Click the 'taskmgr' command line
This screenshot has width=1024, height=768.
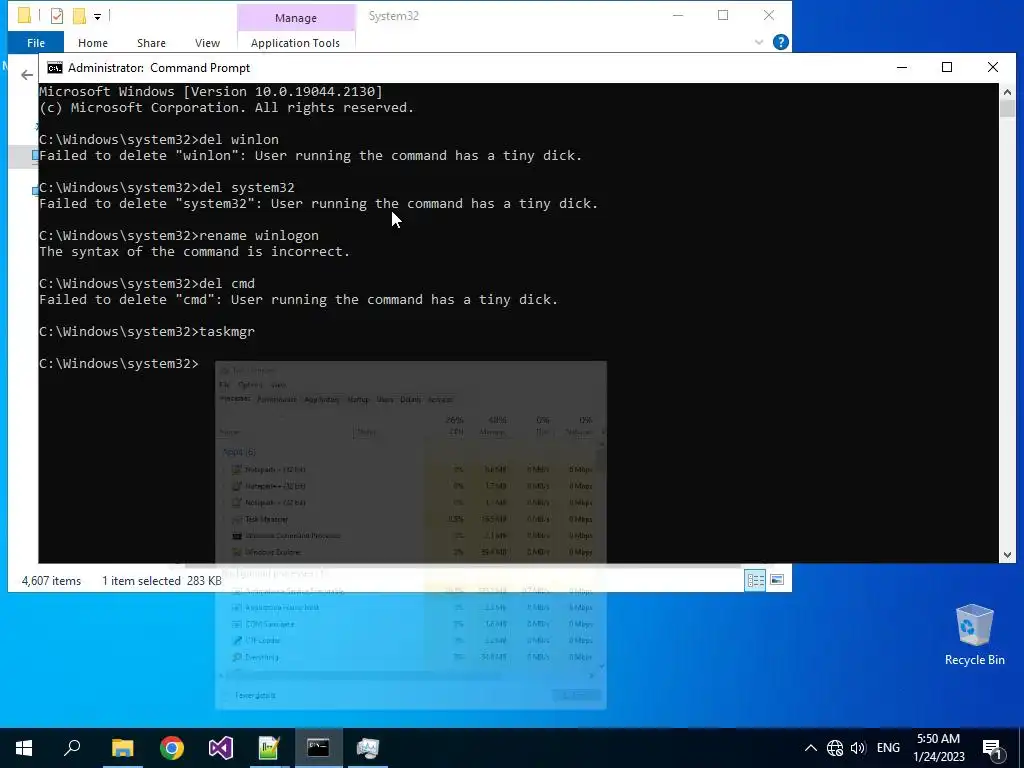tap(147, 332)
